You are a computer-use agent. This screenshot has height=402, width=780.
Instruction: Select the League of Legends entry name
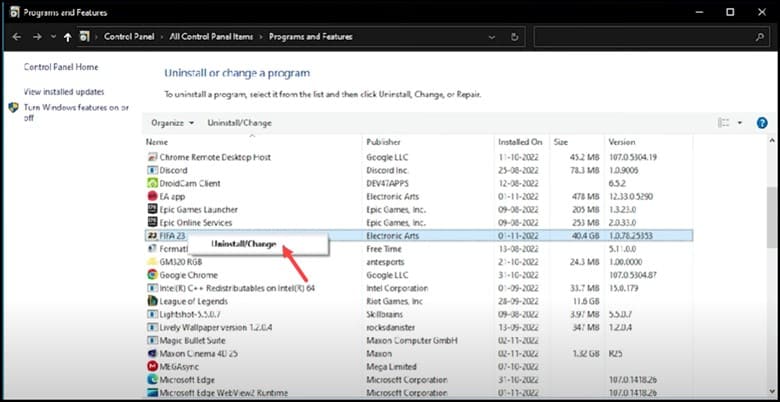[194, 301]
